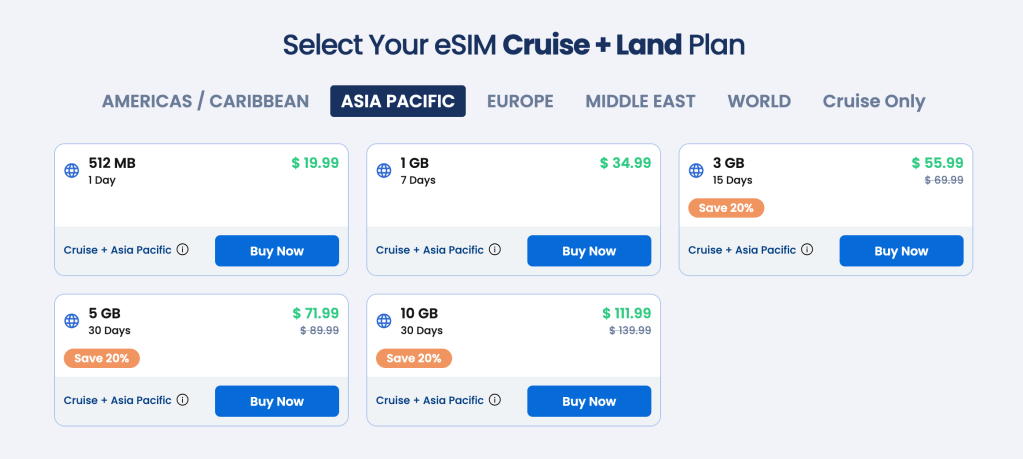Open info icon on 10 GB plan
This screenshot has width=1023, height=459.
pos(495,400)
